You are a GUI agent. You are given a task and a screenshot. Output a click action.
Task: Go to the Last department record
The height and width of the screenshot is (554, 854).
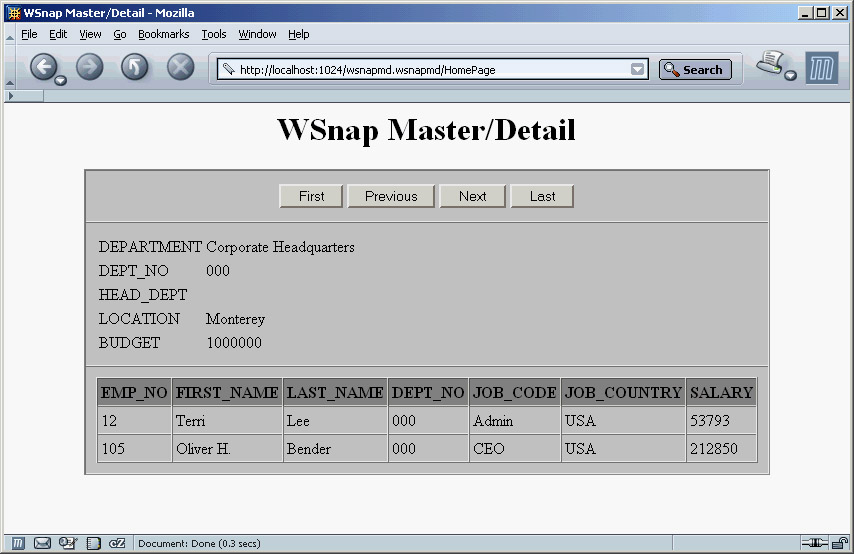(542, 196)
